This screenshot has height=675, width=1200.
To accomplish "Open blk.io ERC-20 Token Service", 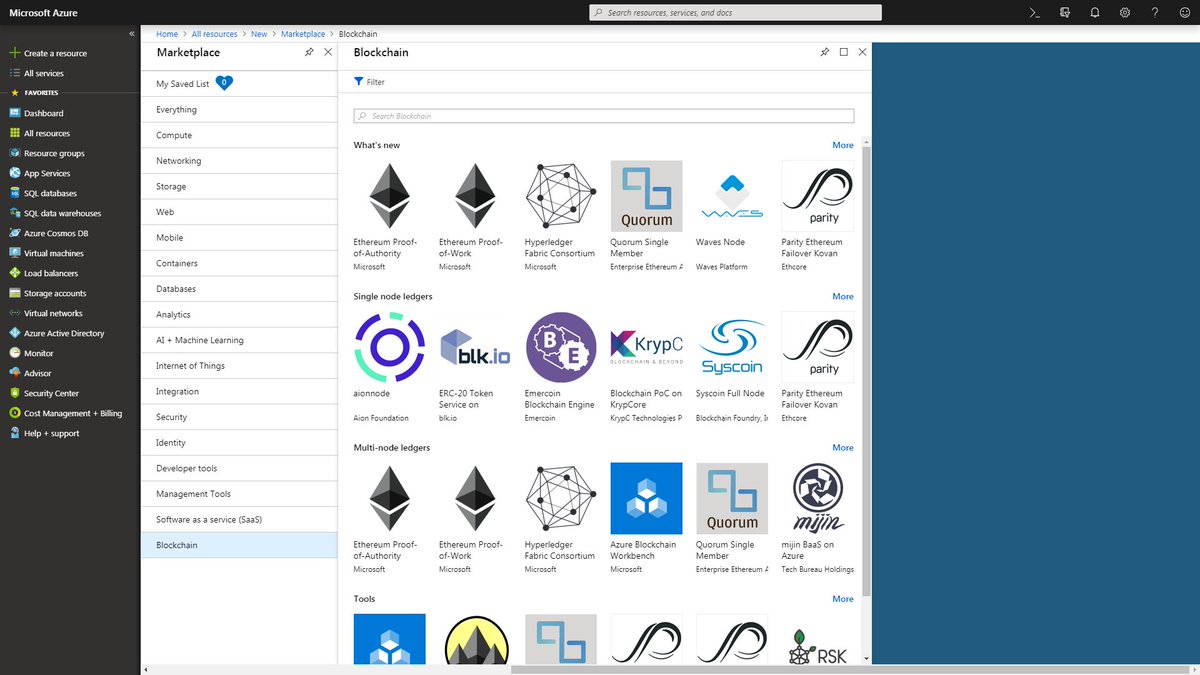I will click(475, 367).
